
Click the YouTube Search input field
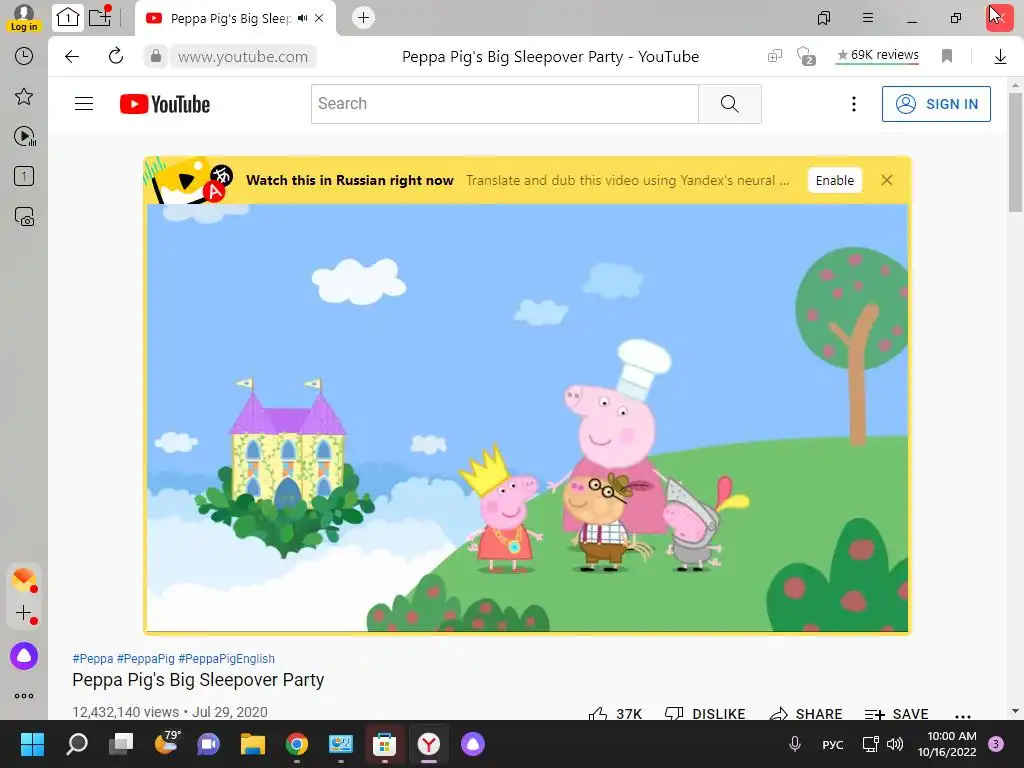pyautogui.click(x=504, y=104)
